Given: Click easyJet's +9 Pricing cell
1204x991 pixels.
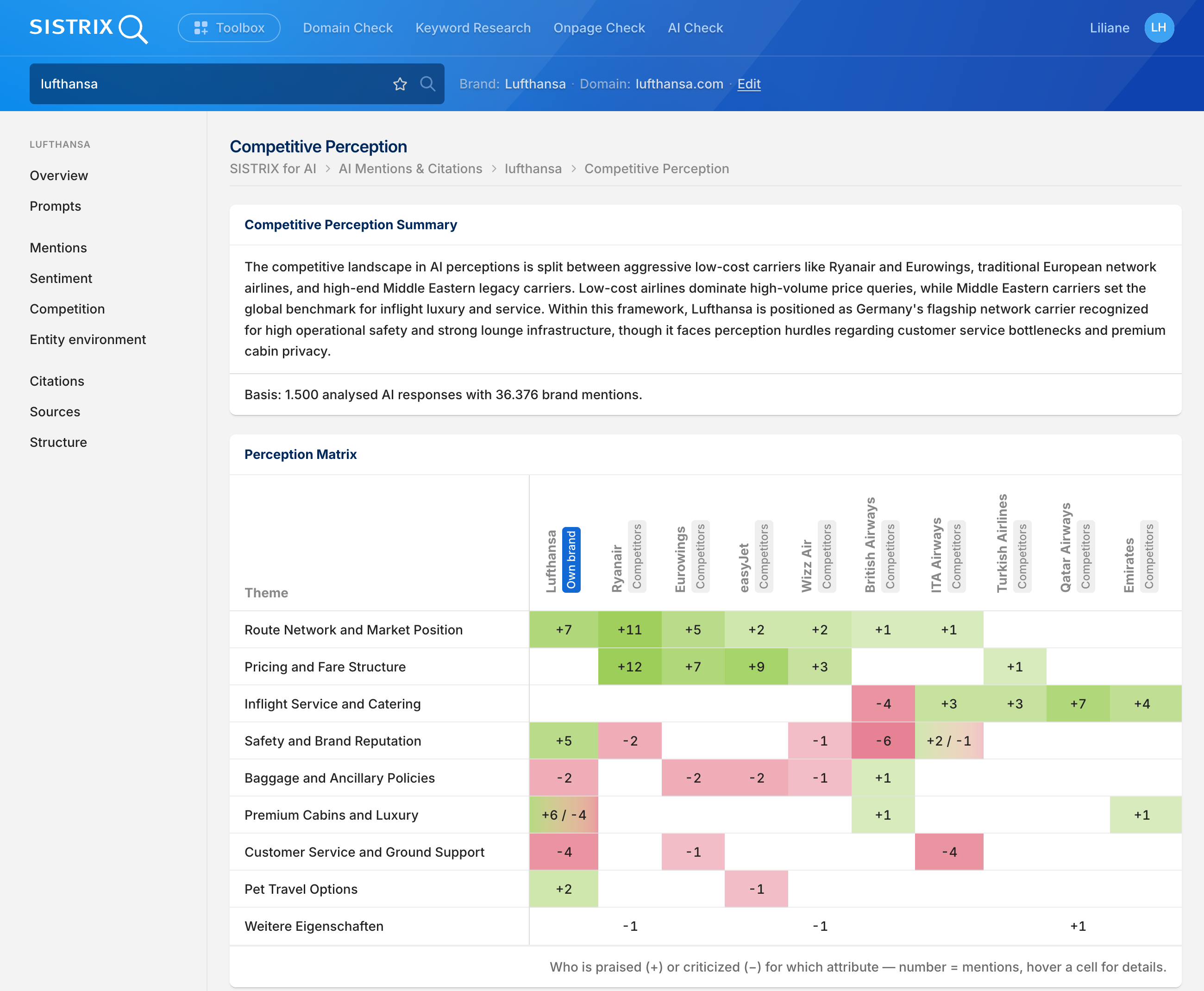Looking at the screenshot, I should point(756,667).
